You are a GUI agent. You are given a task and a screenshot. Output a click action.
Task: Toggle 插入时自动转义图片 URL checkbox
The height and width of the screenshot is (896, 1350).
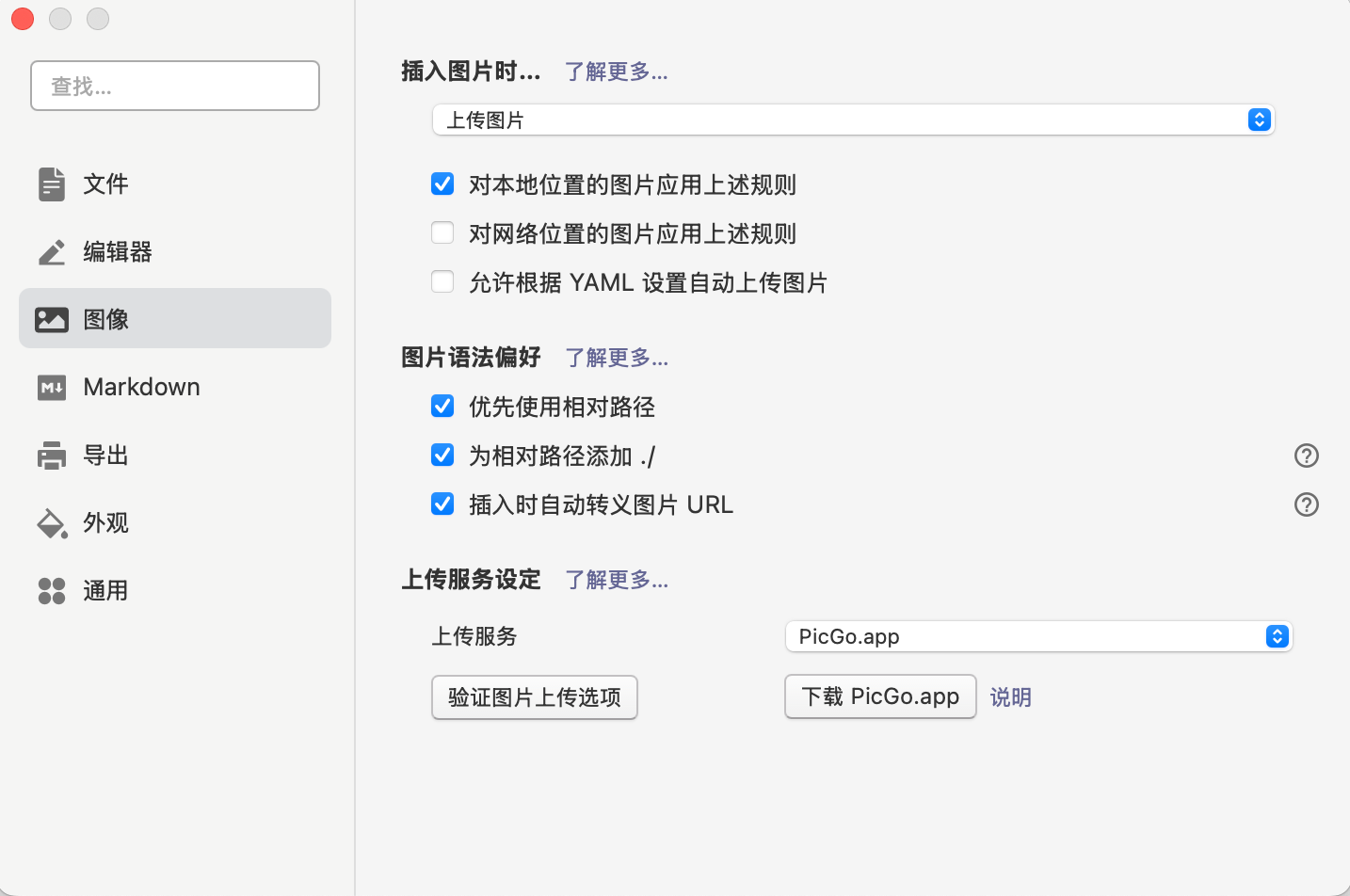click(442, 504)
